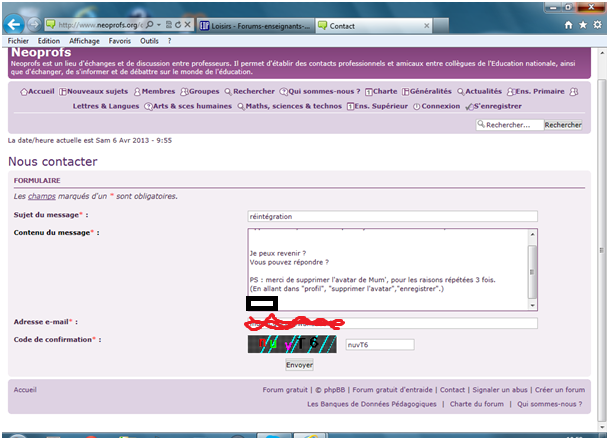This screenshot has height=438, width=609.
Task: Open the Edition menu
Action: pyautogui.click(x=49, y=41)
